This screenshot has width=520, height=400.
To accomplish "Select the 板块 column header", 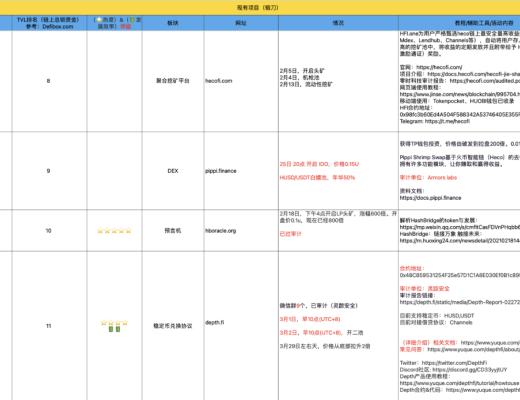I will click(173, 23).
